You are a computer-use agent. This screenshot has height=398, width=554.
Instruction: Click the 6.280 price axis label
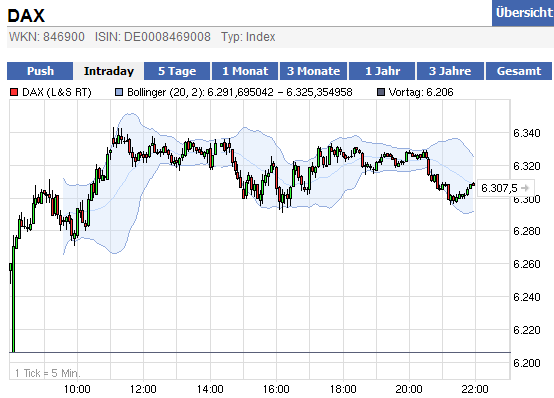click(x=527, y=231)
